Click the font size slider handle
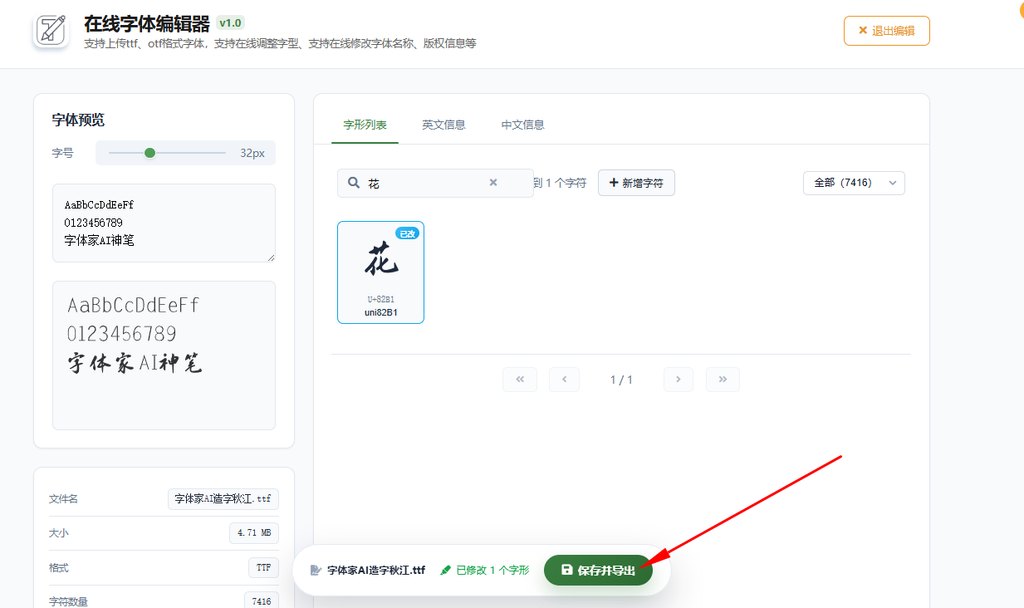This screenshot has height=608, width=1024. tap(150, 153)
